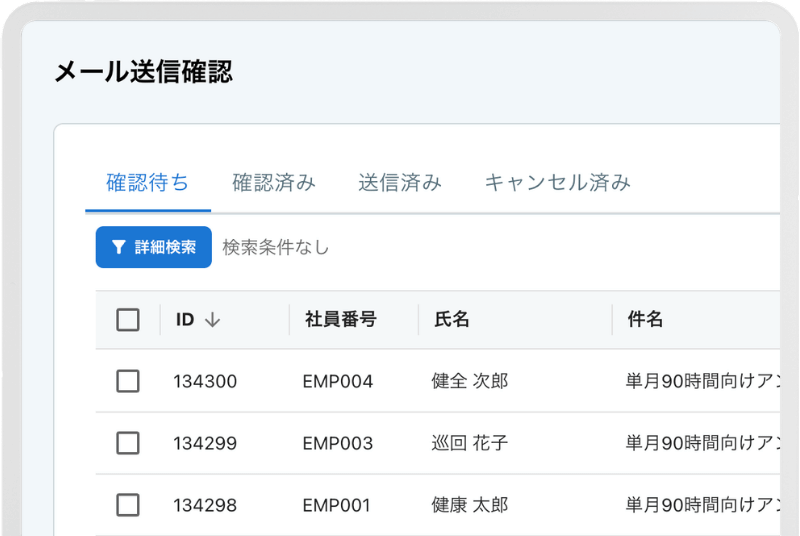Select ID cell 134298

[205, 505]
